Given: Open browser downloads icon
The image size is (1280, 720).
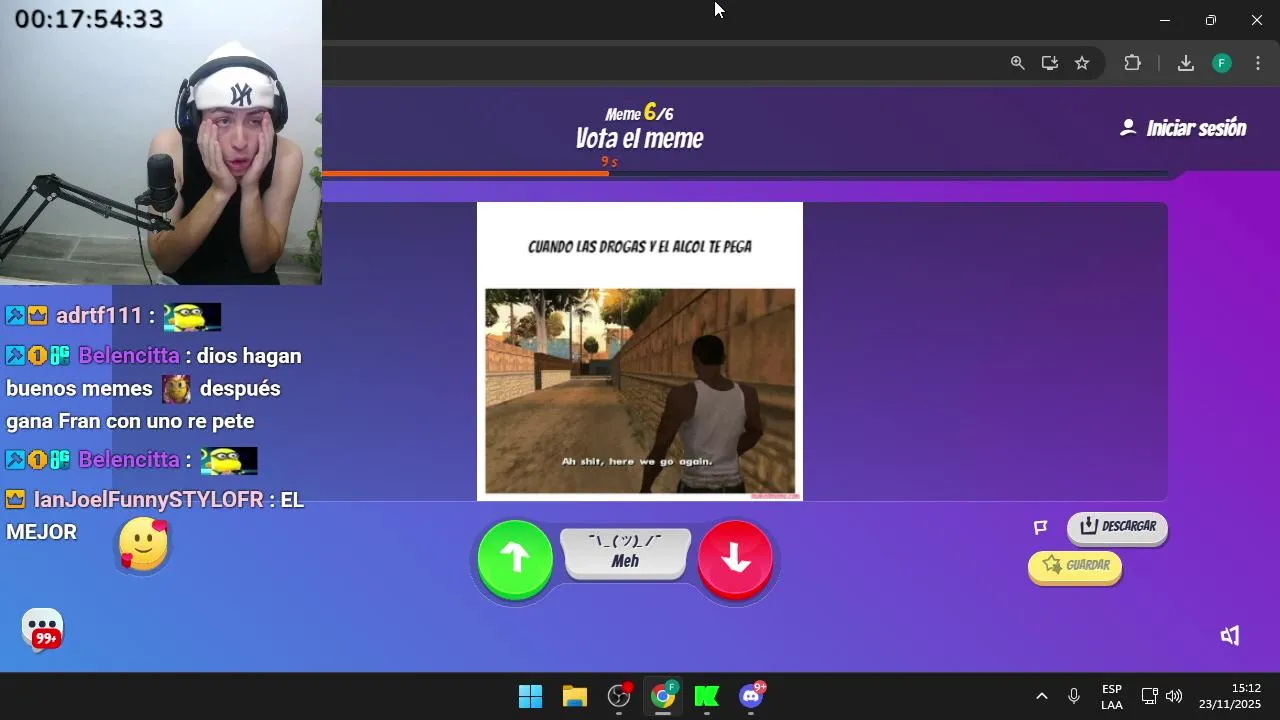Looking at the screenshot, I should [x=1185, y=63].
